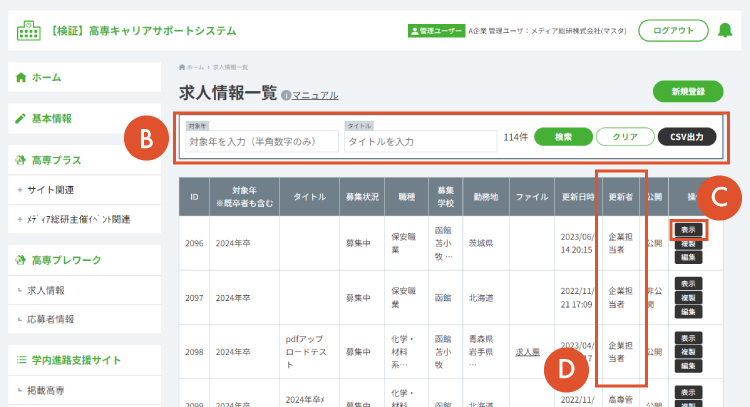This screenshot has height=407, width=750.
Task: Click 複製 button for row 2097
Action: (688, 297)
